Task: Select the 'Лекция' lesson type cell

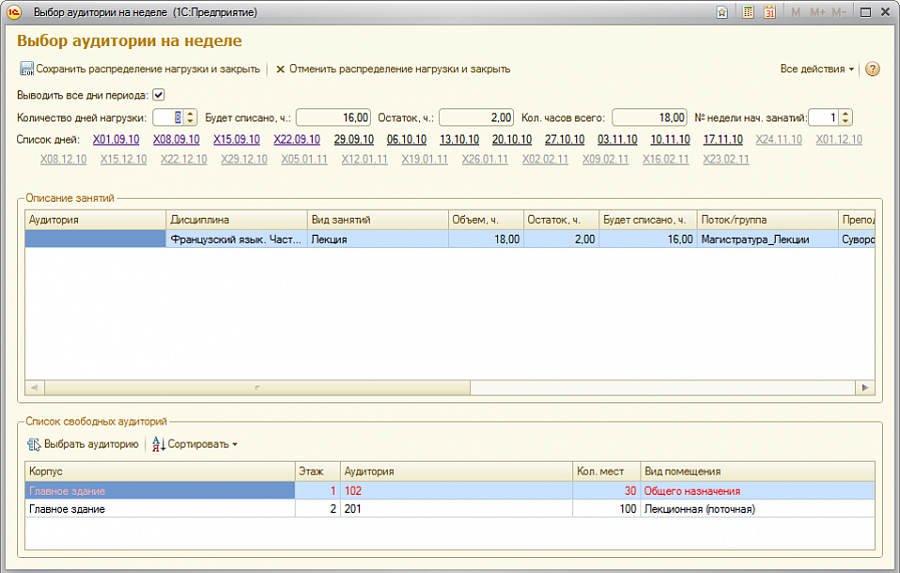Action: point(378,239)
